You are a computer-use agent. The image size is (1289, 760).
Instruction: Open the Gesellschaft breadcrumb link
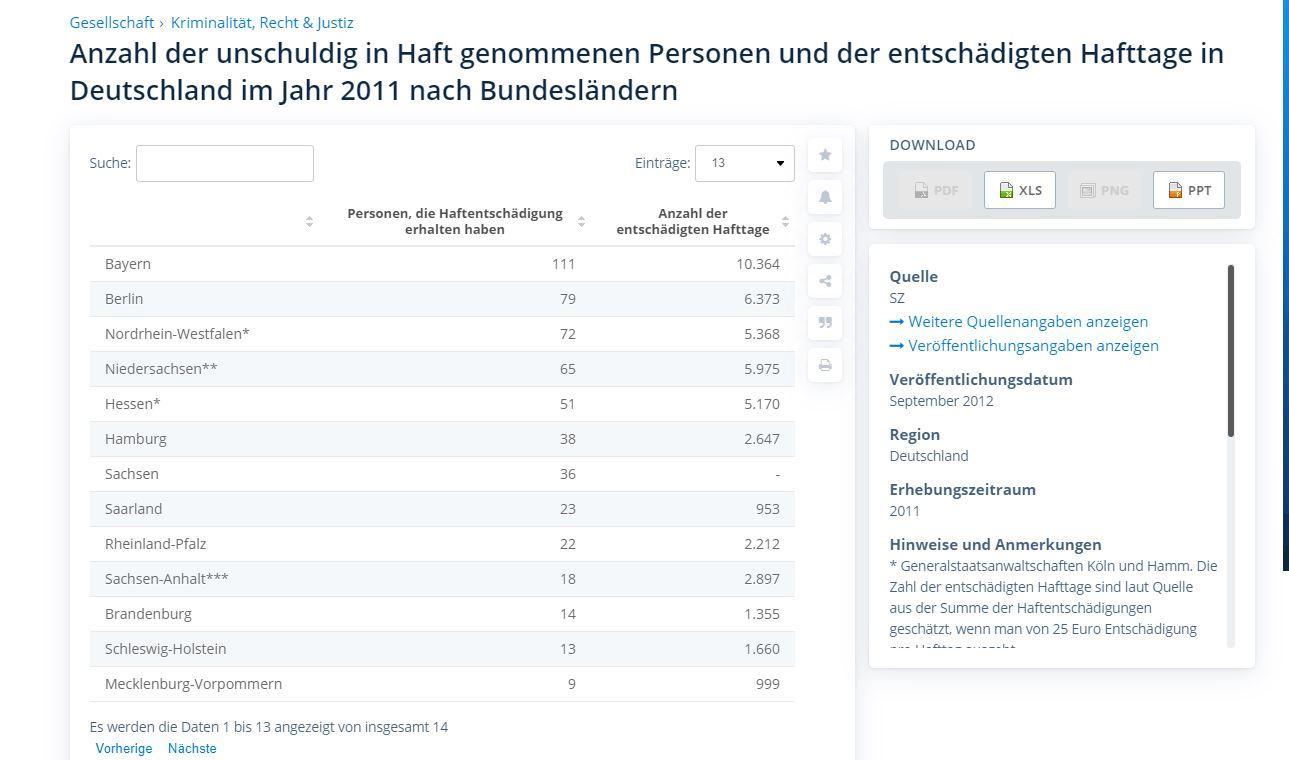(112, 22)
